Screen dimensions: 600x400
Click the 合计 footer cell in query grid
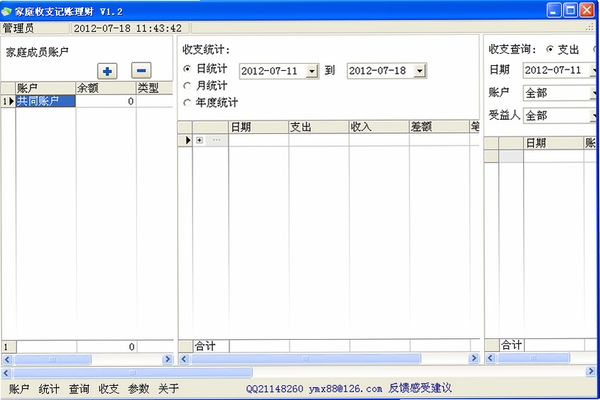tap(512, 345)
